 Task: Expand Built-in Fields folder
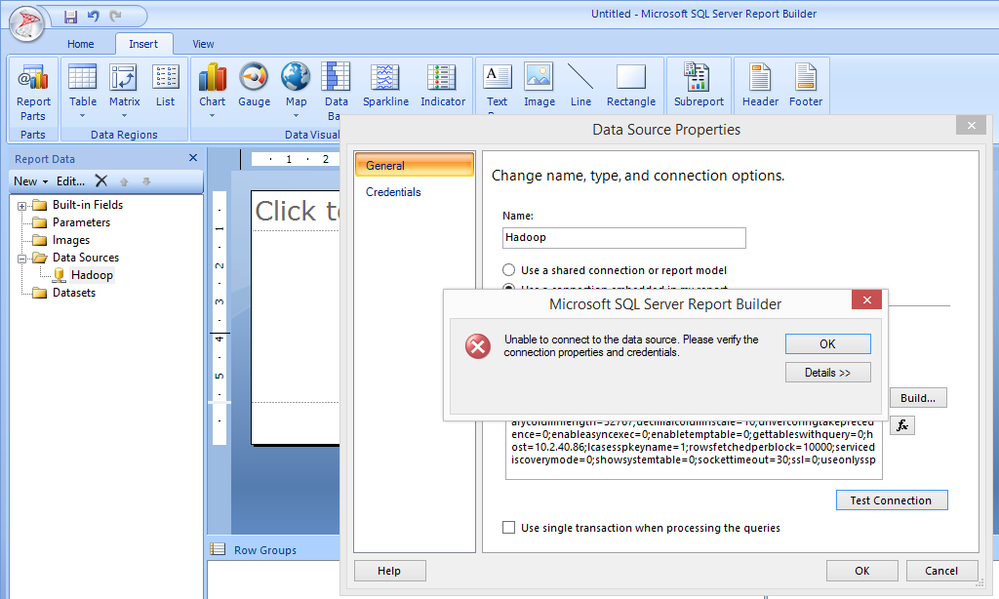click(22, 206)
